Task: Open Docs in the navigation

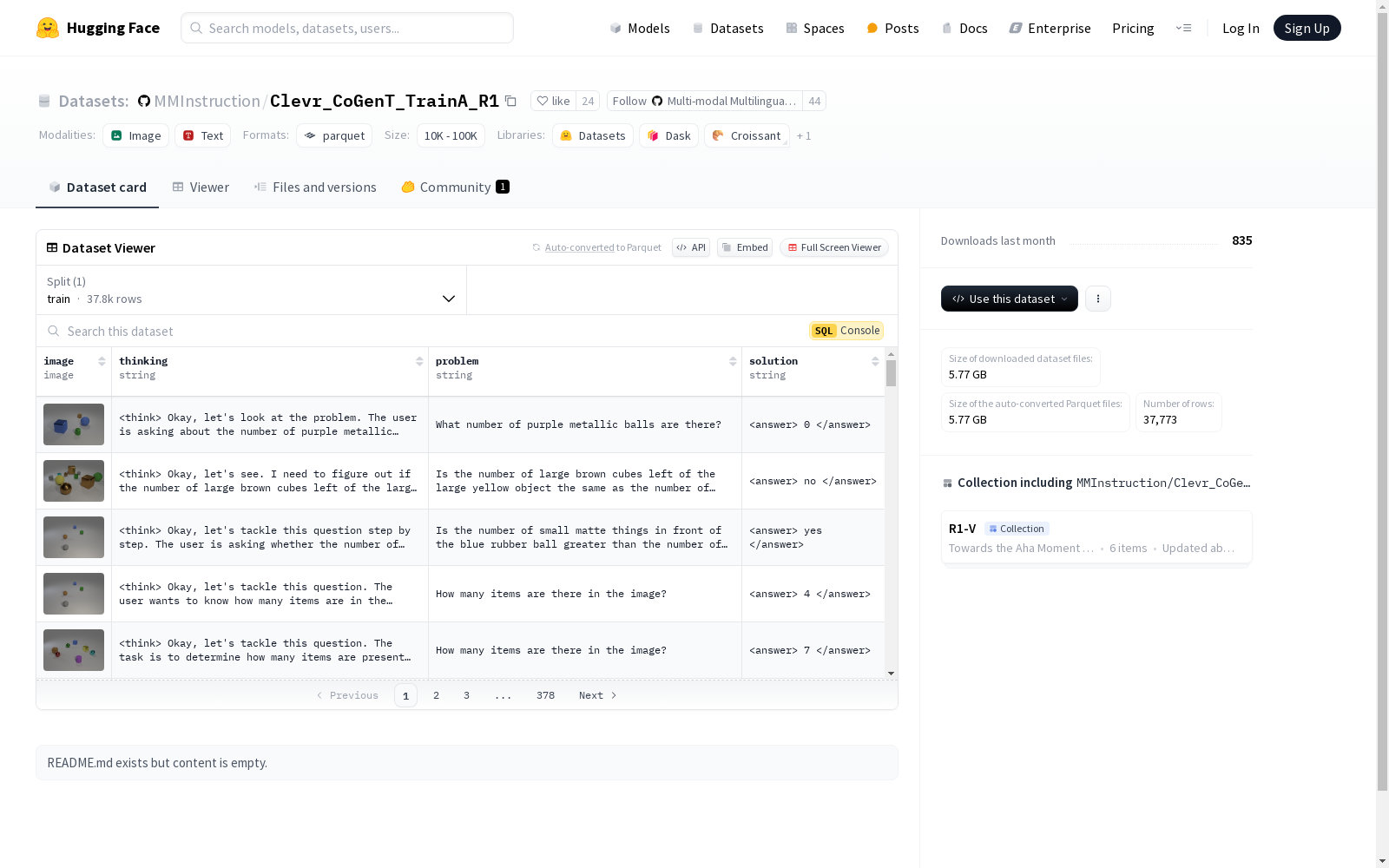Action: [x=964, y=28]
